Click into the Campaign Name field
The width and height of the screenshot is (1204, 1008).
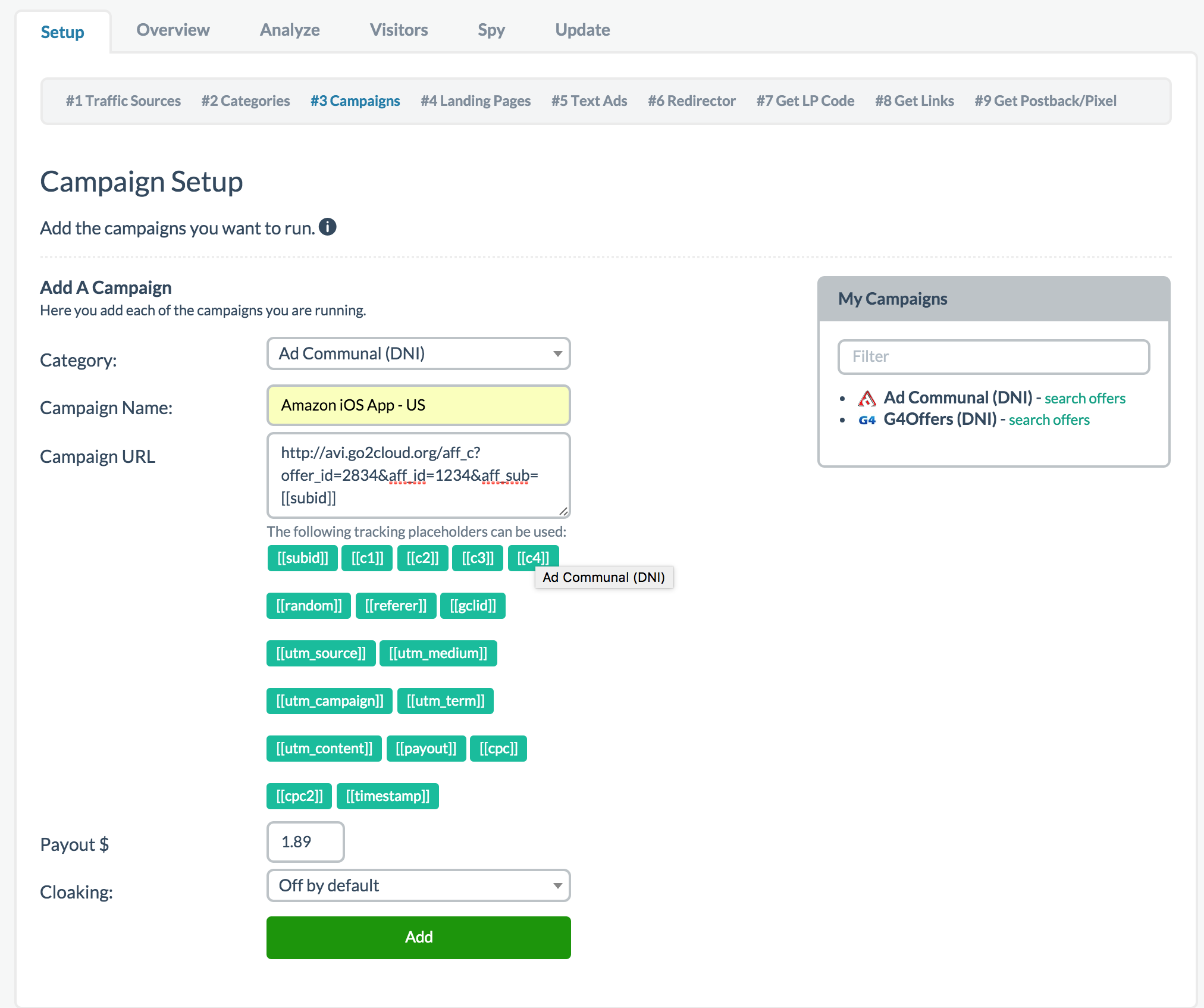(x=418, y=405)
